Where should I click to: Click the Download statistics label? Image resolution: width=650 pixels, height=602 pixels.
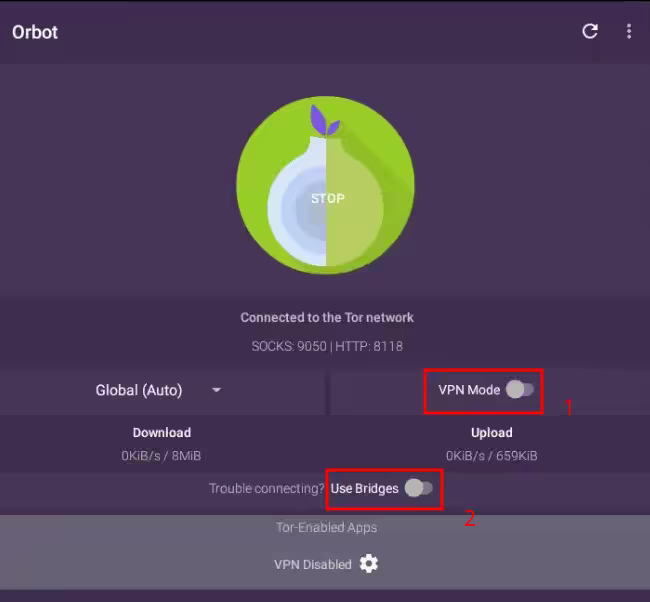(162, 432)
